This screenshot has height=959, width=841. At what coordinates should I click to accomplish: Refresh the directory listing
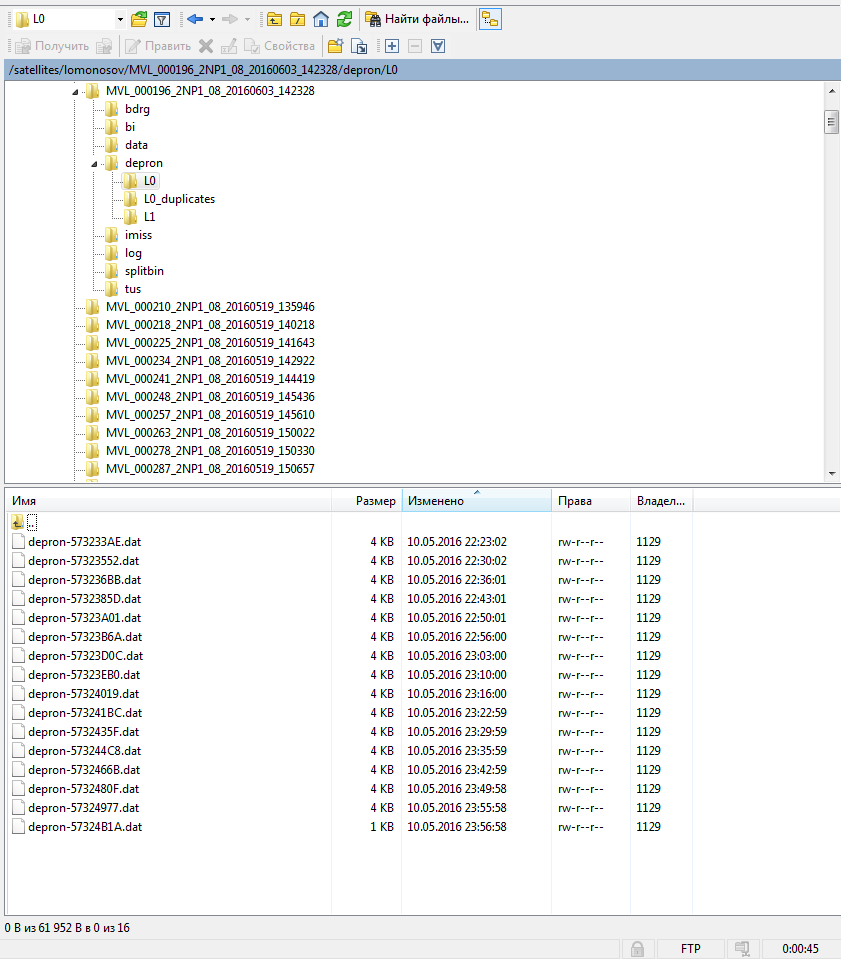[x=344, y=19]
